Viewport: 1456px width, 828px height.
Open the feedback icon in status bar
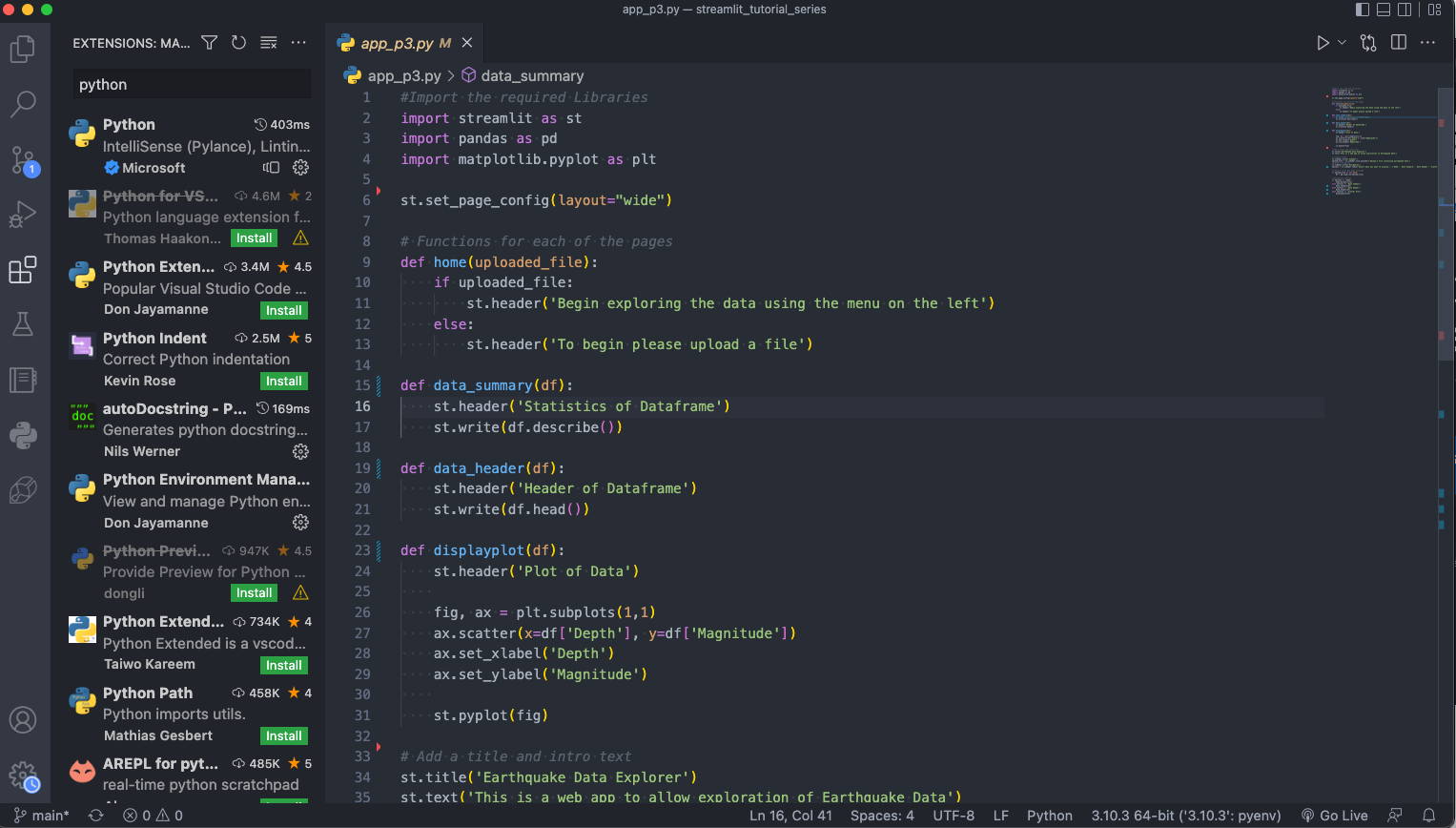tap(1395, 816)
